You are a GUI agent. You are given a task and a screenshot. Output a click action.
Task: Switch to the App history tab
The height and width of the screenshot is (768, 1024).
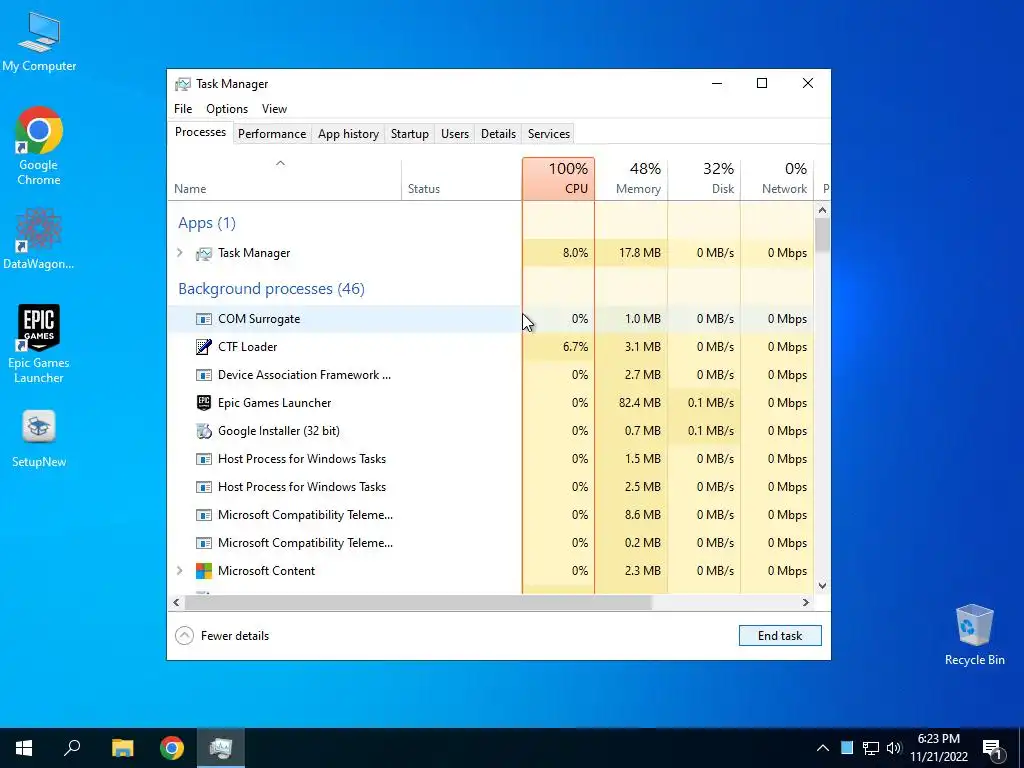click(348, 134)
